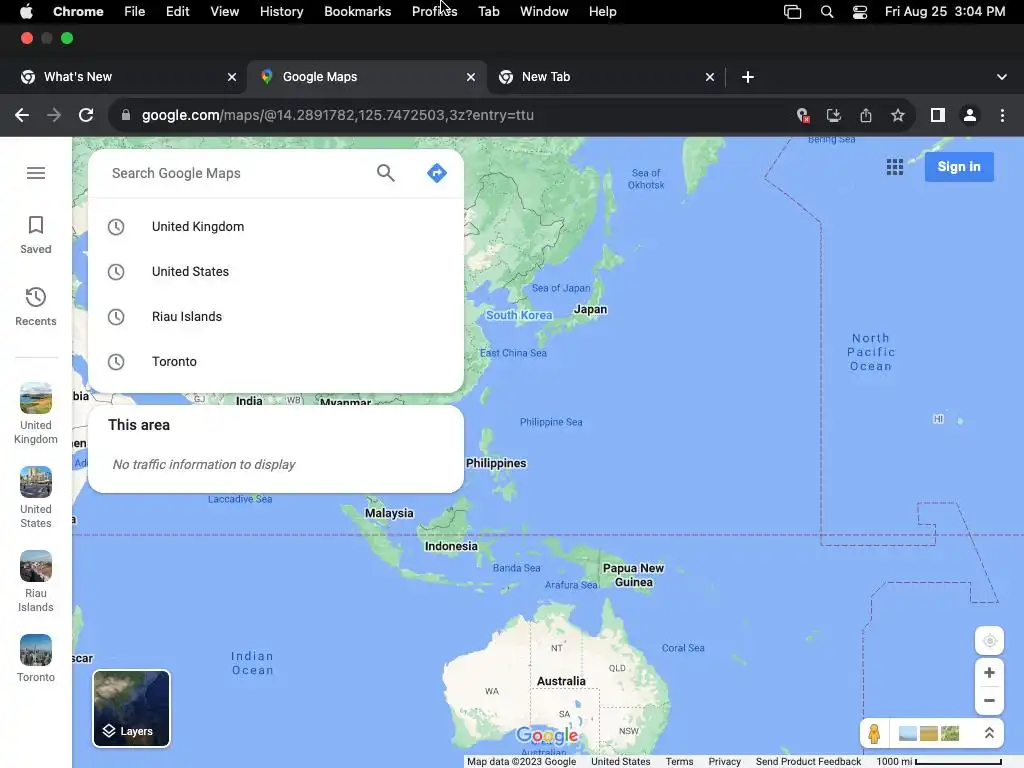The width and height of the screenshot is (1024, 768).
Task: Bookmark this page with the star
Action: (x=898, y=116)
